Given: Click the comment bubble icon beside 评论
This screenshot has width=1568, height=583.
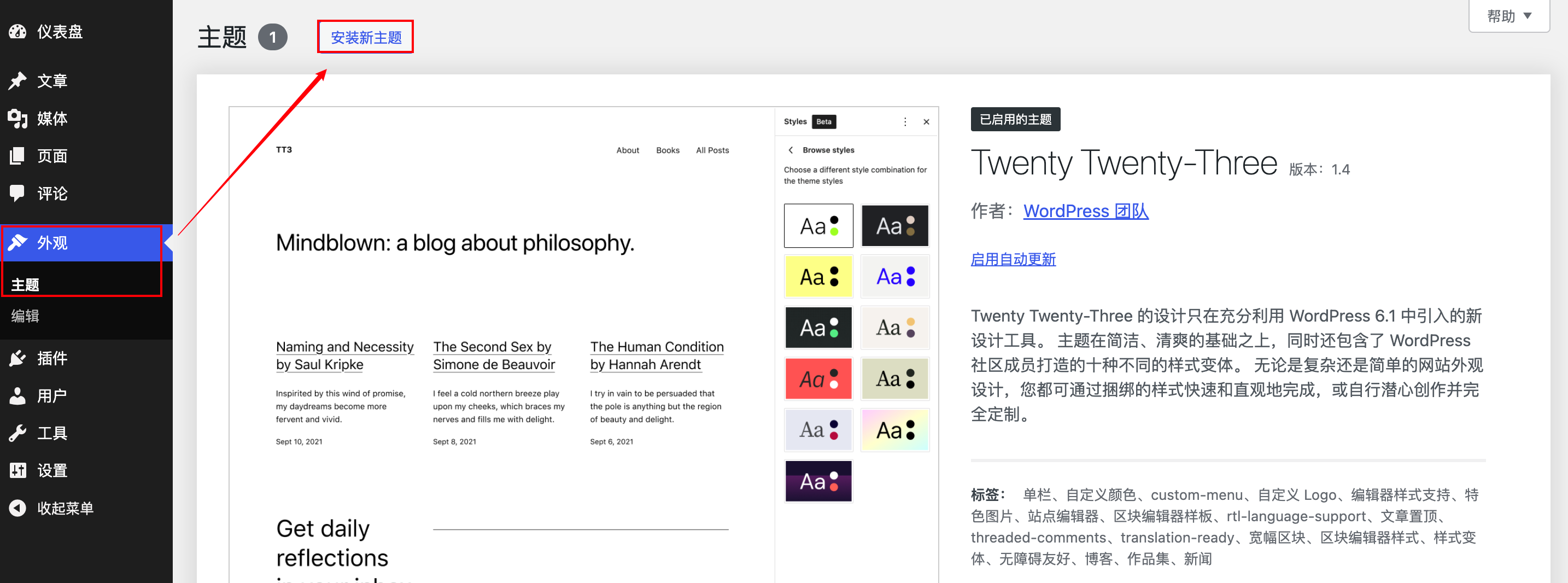Looking at the screenshot, I should click(x=17, y=194).
